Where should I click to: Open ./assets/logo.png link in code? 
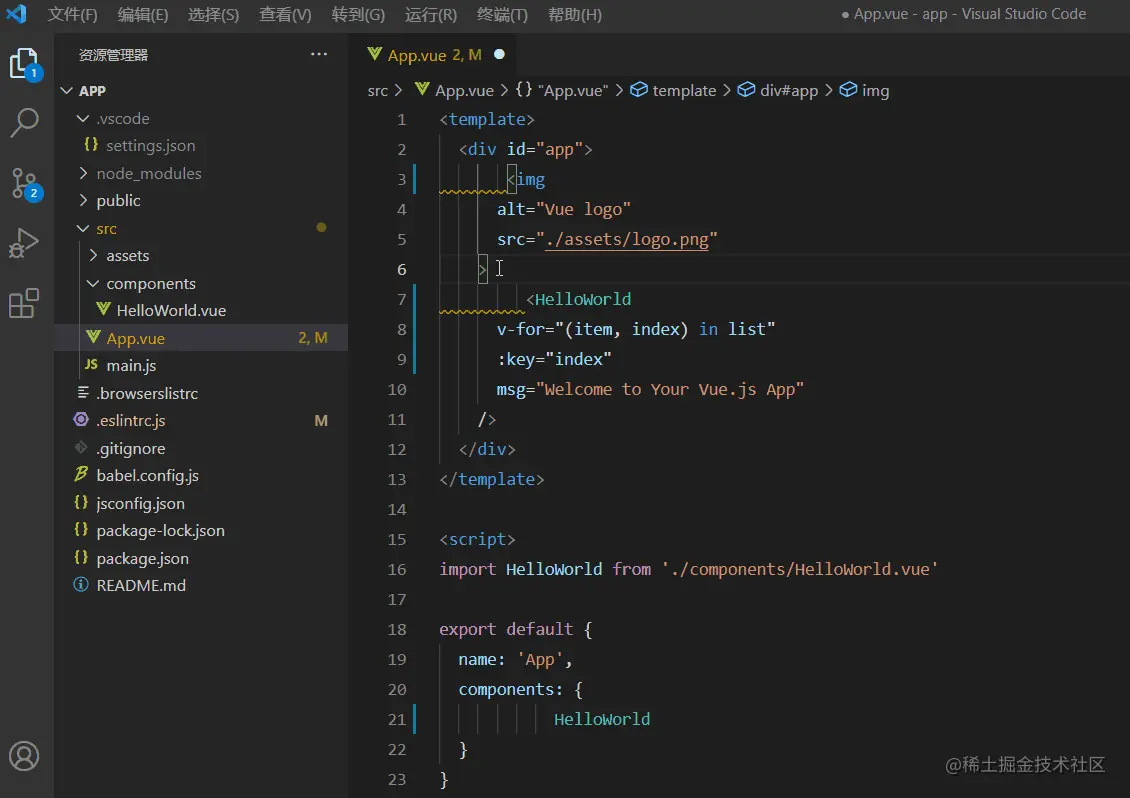[627, 239]
